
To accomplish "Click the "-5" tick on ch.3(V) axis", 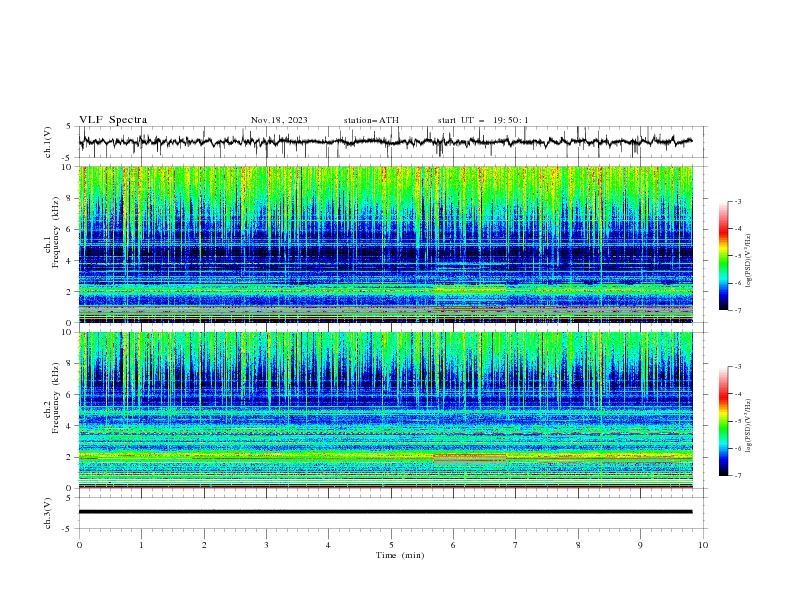I will pyautogui.click(x=68, y=529).
